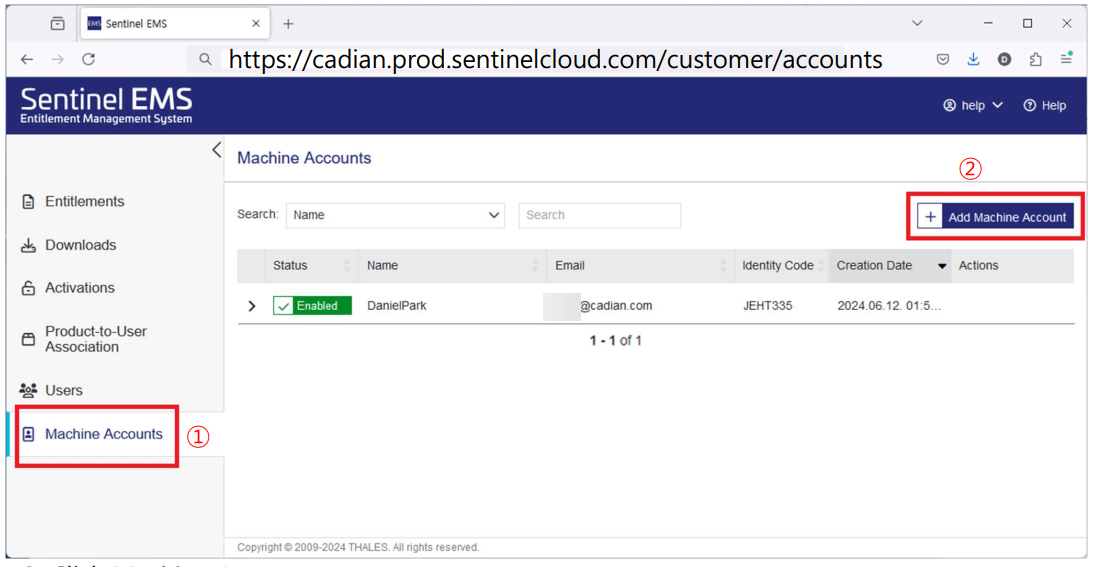Open the Downloads sidebar item
This screenshot has height=567, width=1095.
point(80,245)
